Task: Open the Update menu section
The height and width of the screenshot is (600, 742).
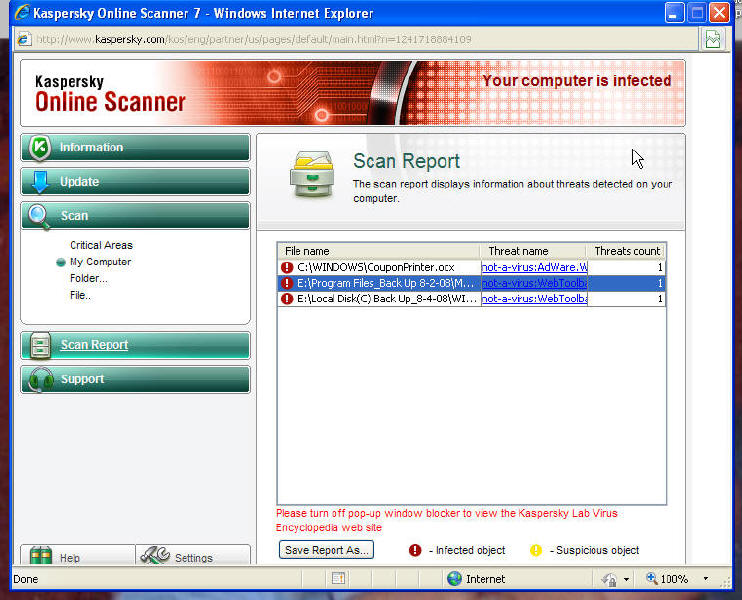Action: click(135, 182)
